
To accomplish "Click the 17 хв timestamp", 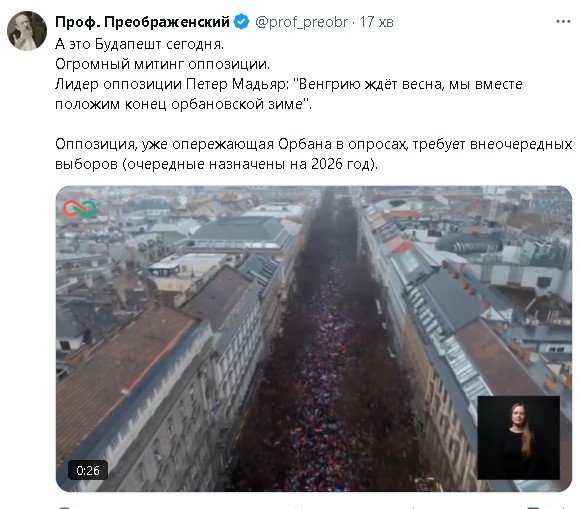I will point(376,22).
